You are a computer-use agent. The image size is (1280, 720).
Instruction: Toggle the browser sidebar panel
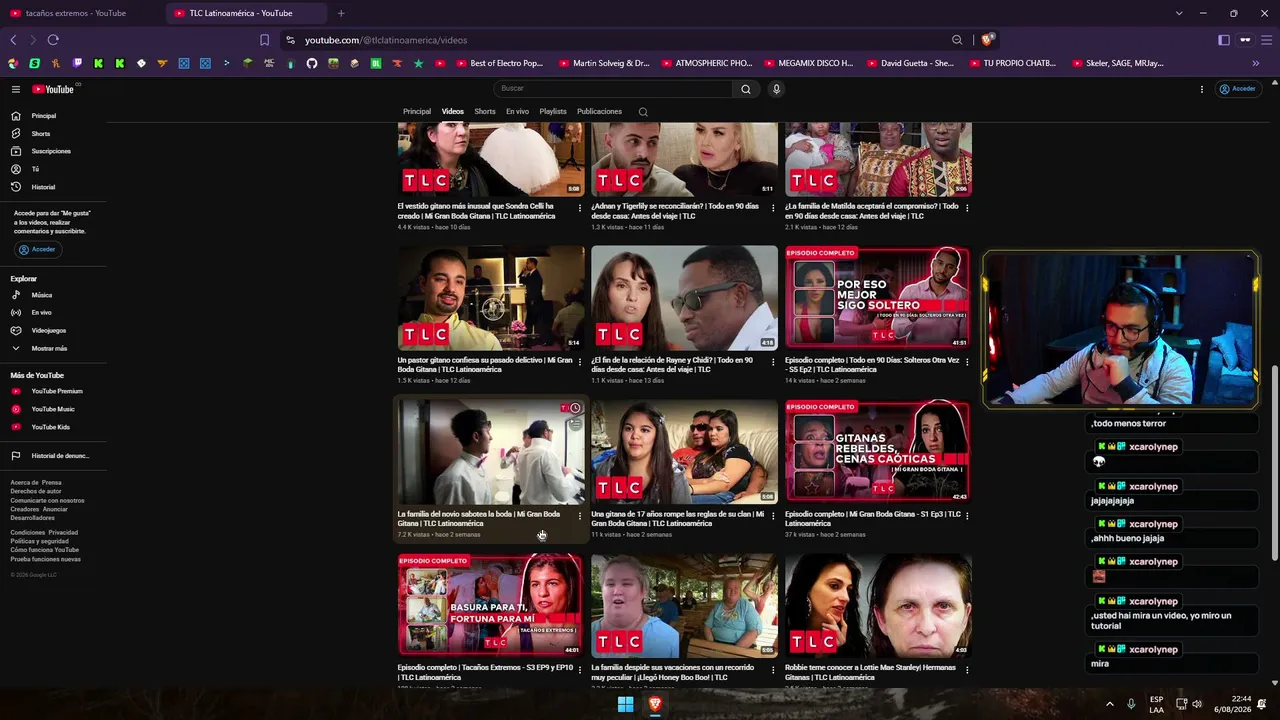(1224, 40)
